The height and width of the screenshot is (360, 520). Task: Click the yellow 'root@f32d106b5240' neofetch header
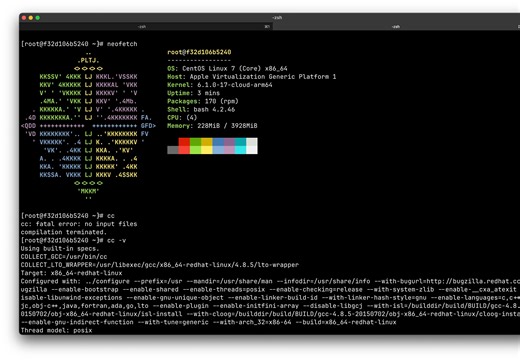pos(199,52)
